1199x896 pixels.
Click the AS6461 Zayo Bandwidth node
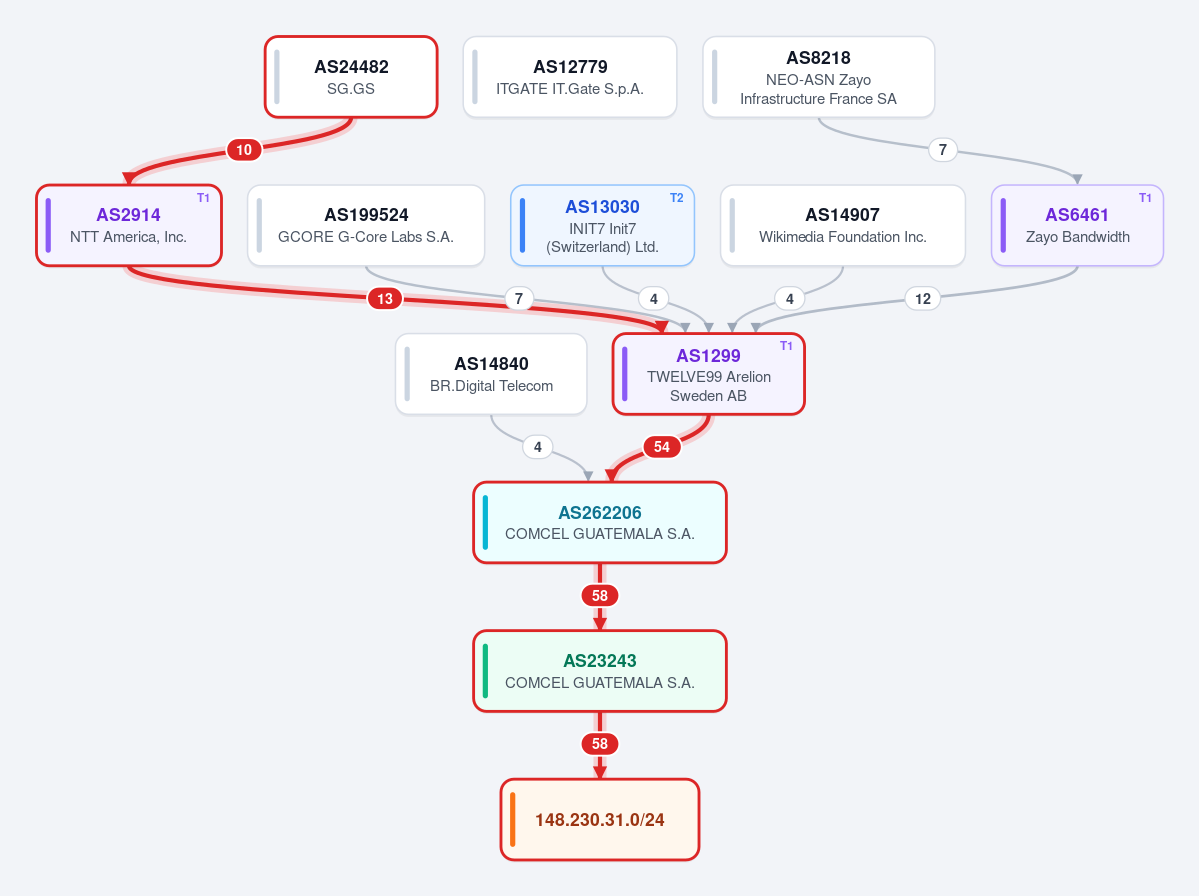click(1077, 226)
